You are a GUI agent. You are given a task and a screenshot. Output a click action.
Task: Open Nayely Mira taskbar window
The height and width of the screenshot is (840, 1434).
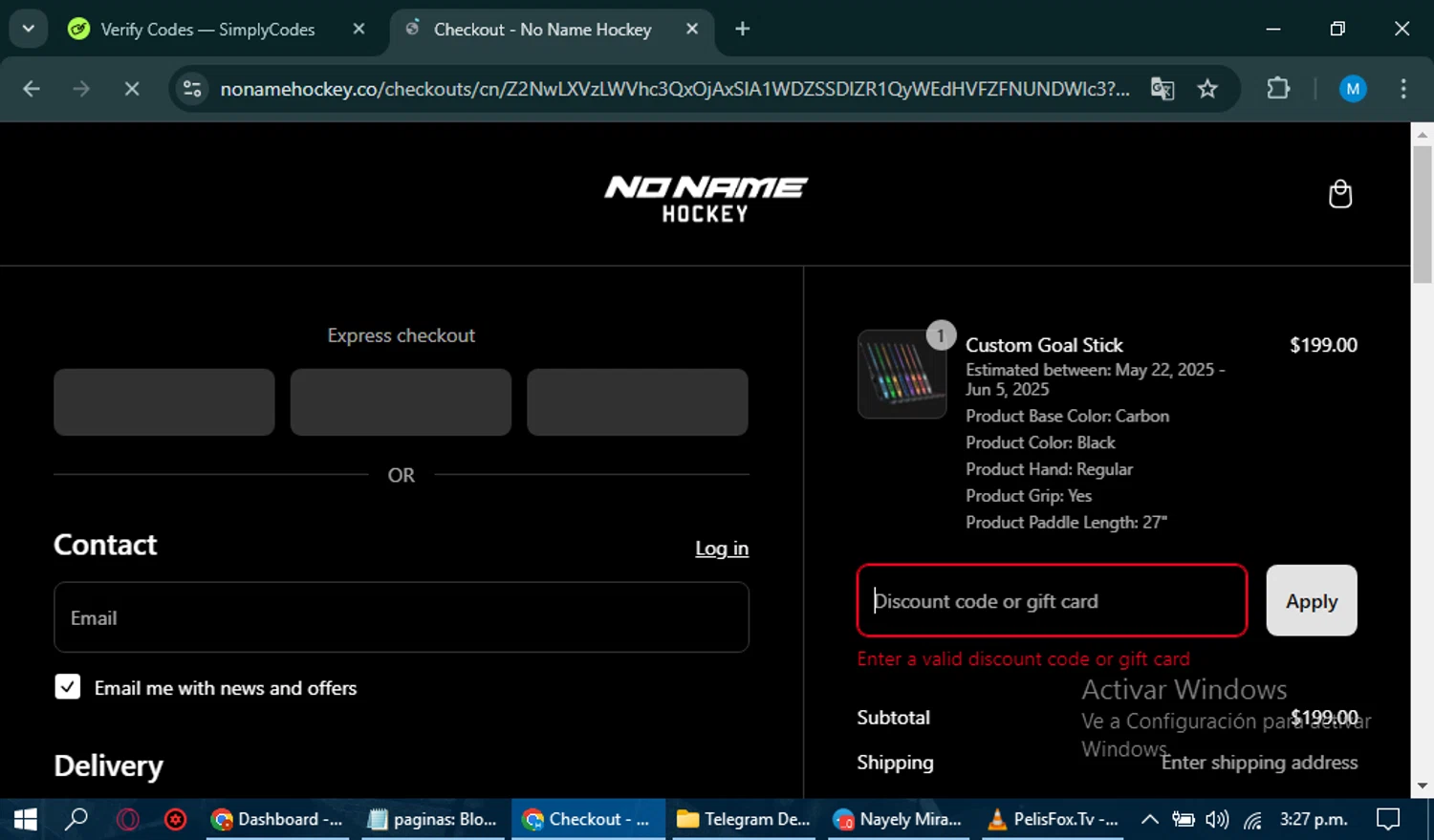(898, 819)
